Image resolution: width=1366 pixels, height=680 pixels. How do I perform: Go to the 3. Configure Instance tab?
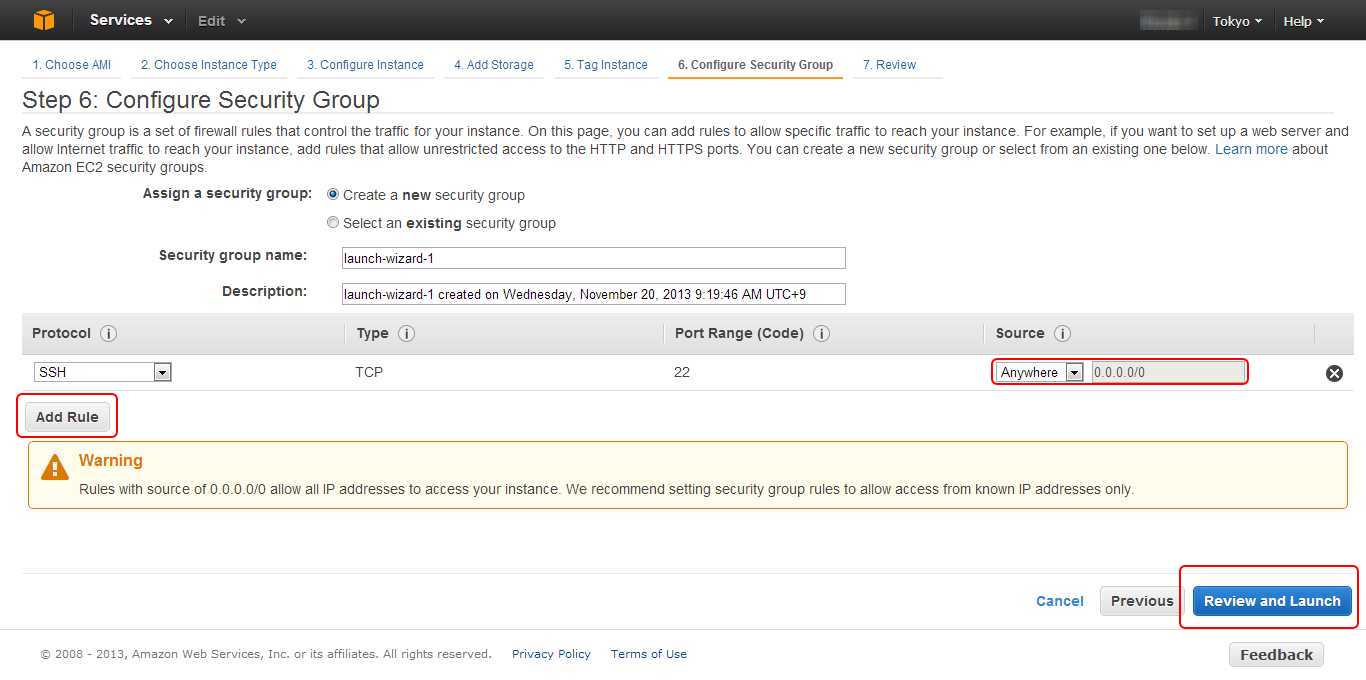(x=365, y=65)
